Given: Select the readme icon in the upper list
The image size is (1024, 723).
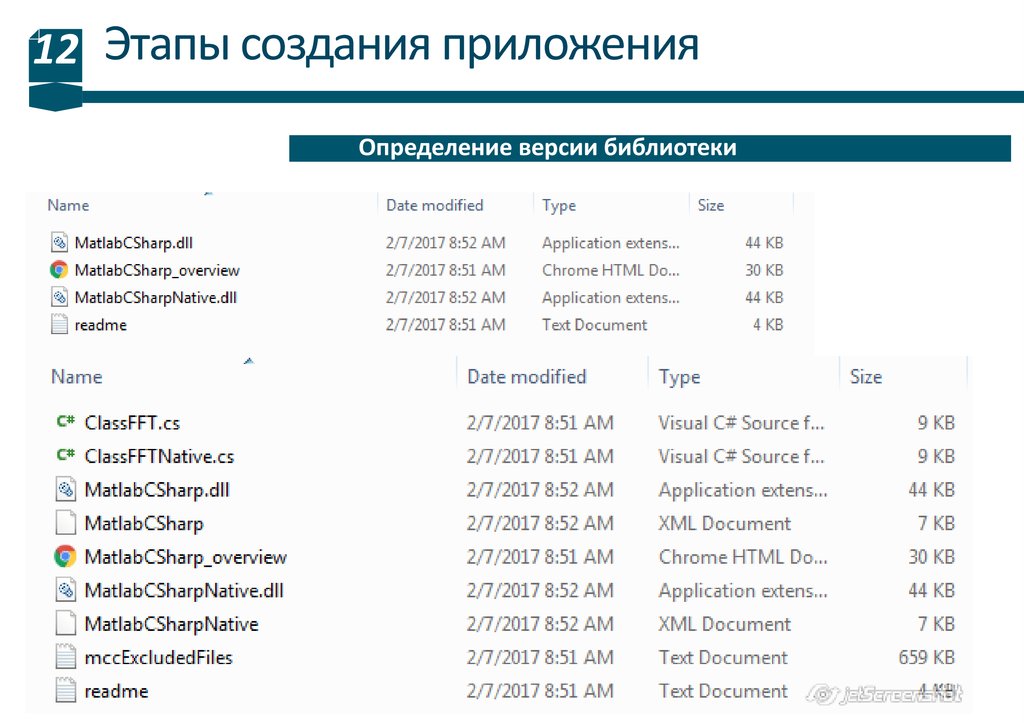Looking at the screenshot, I should point(59,325).
